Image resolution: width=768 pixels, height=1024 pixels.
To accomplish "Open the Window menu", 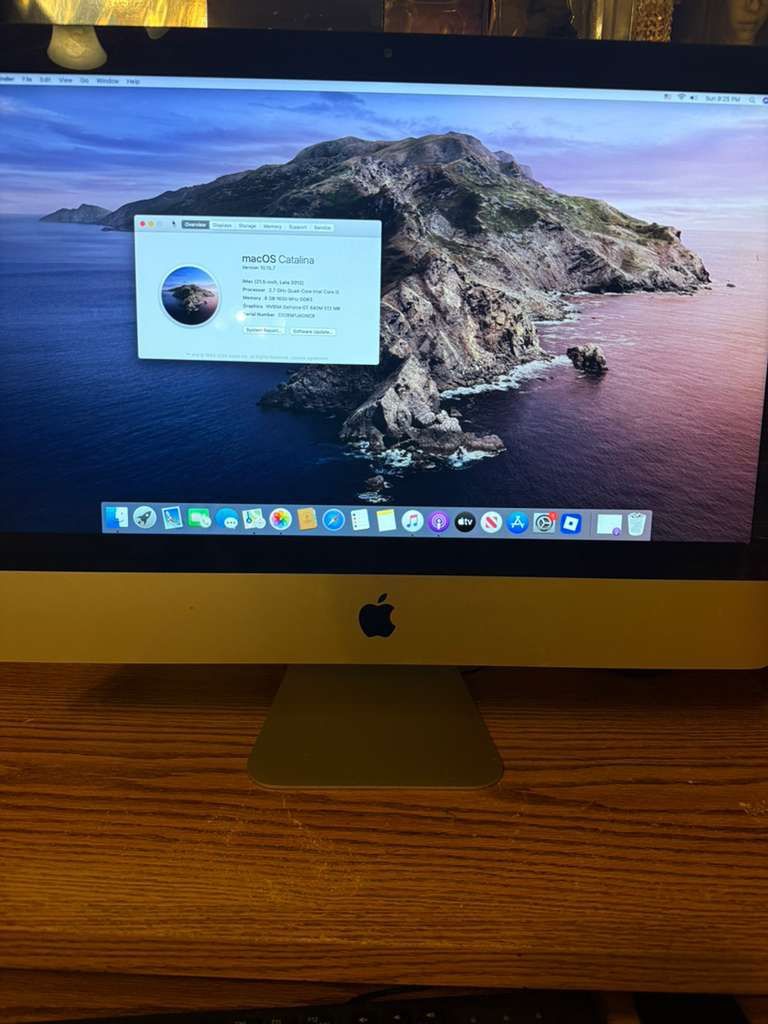I will coord(108,81).
